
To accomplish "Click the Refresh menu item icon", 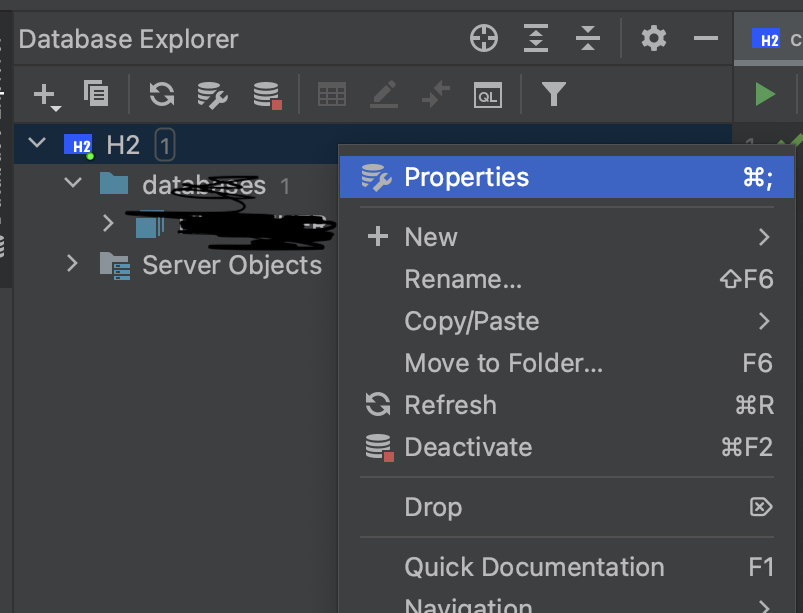I will click(378, 405).
